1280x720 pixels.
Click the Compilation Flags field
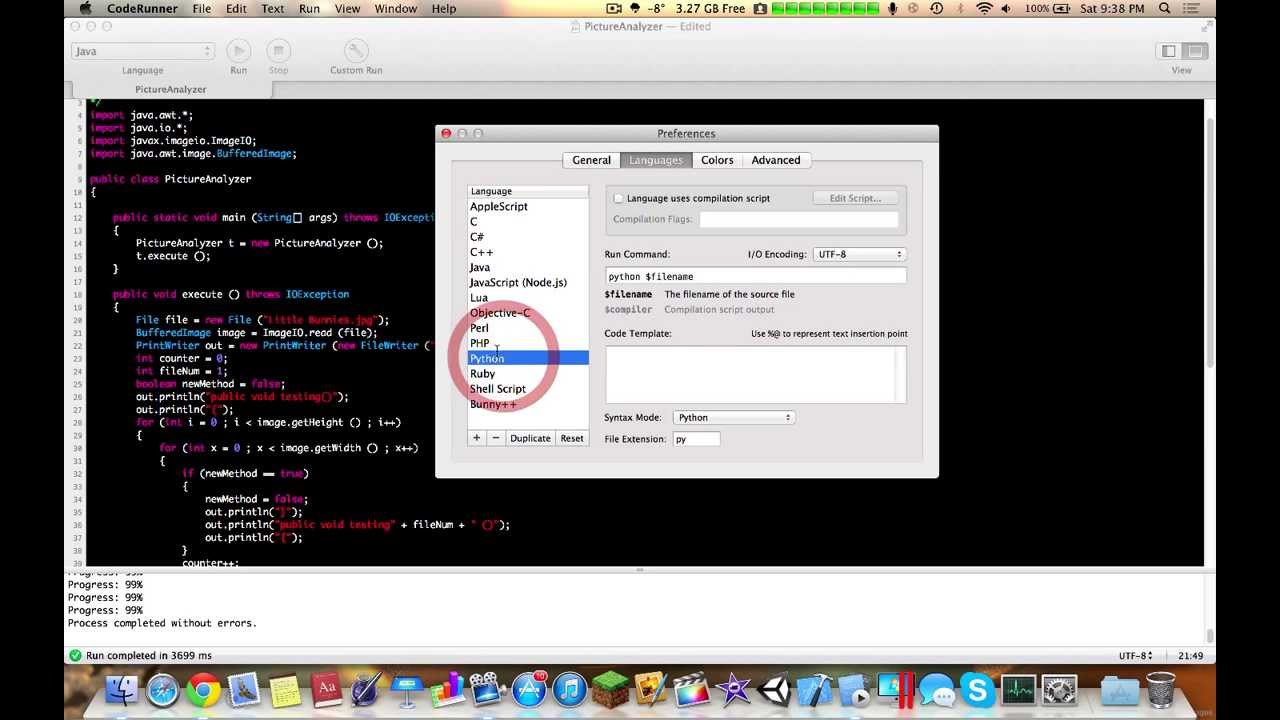pyautogui.click(x=798, y=220)
